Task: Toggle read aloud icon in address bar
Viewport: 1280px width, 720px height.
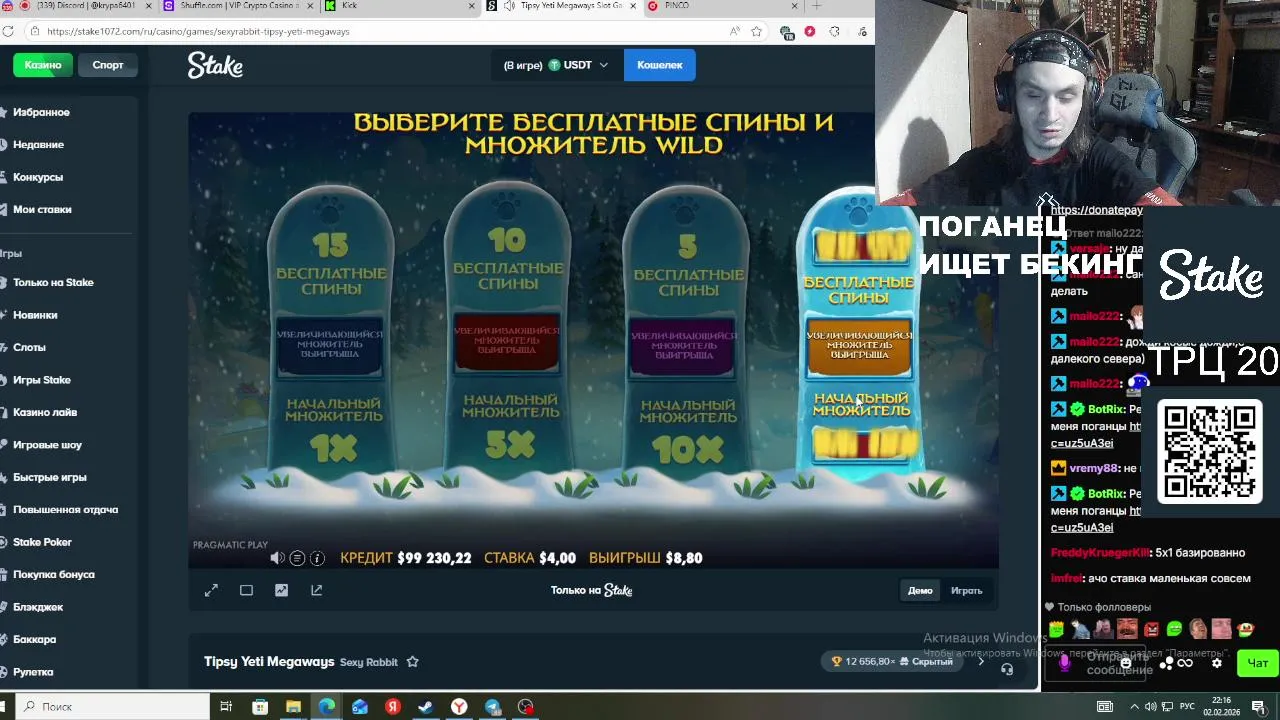Action: pos(735,31)
